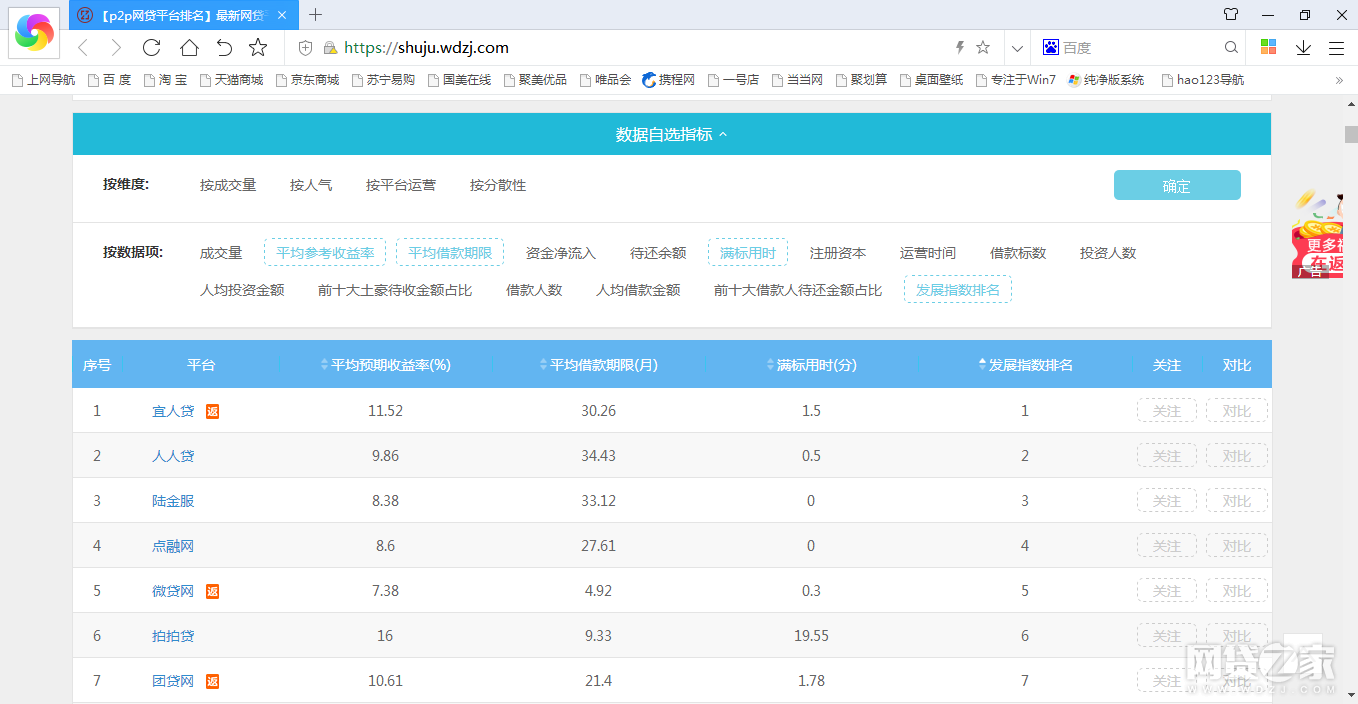Screen dimensions: 1358x704
Task: Toggle the 发展指数排名 data item
Action: [x=958, y=290]
